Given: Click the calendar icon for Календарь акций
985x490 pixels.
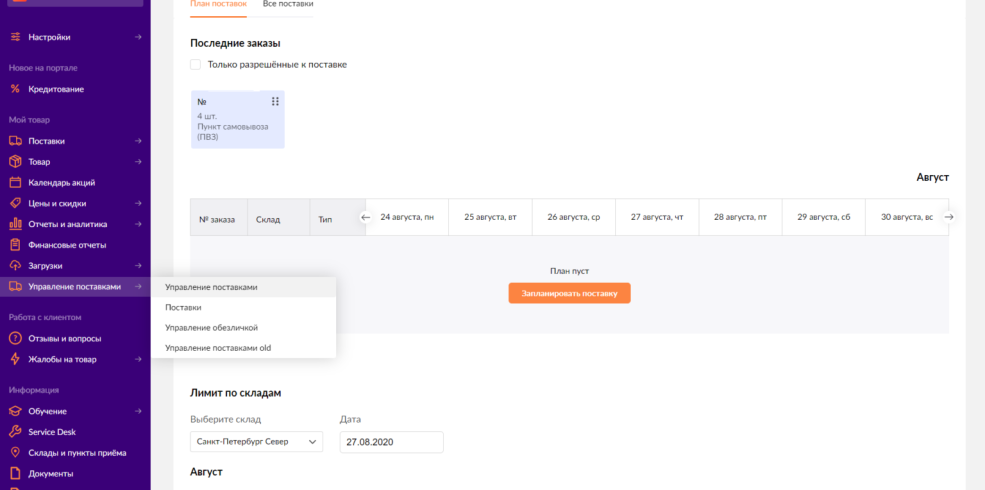Looking at the screenshot, I should point(15,183).
